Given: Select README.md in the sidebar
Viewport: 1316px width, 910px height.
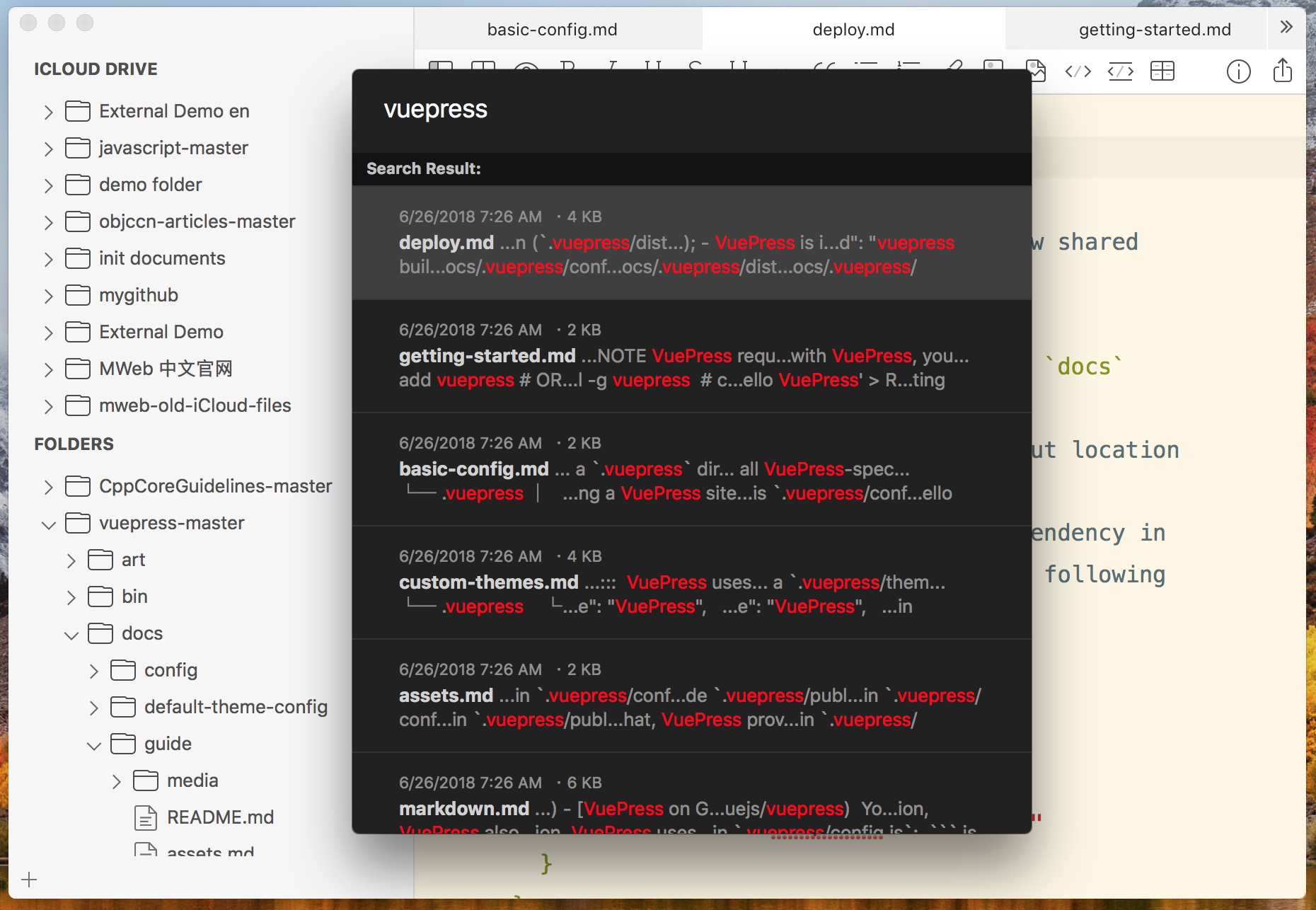Looking at the screenshot, I should [x=220, y=817].
